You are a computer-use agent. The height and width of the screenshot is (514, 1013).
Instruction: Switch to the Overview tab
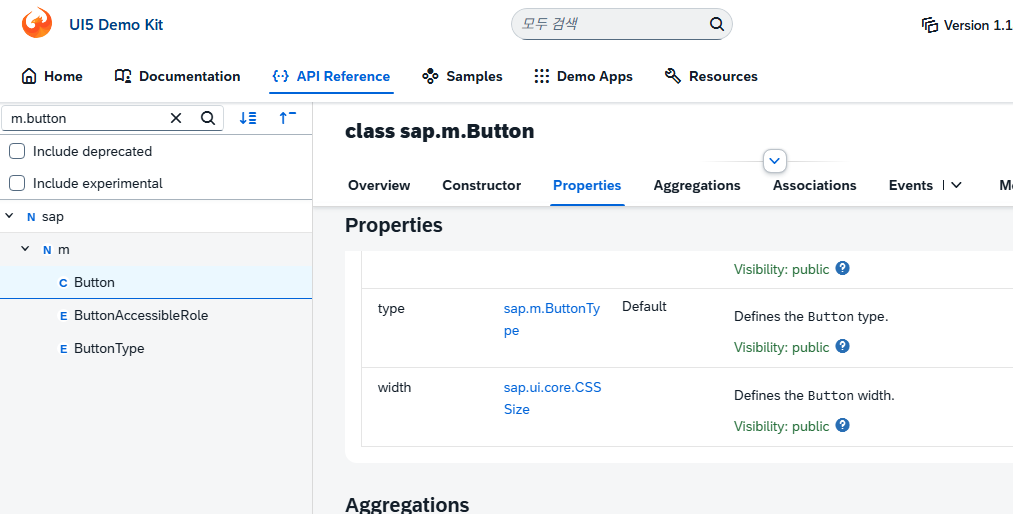pos(379,185)
